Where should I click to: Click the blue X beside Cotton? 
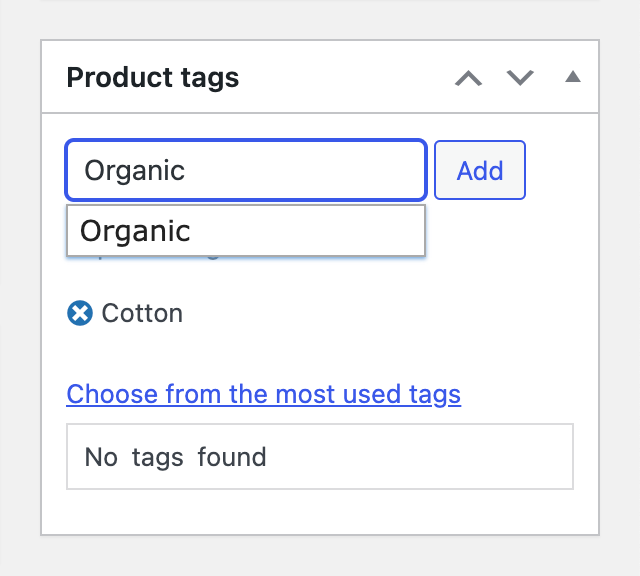coord(79,313)
